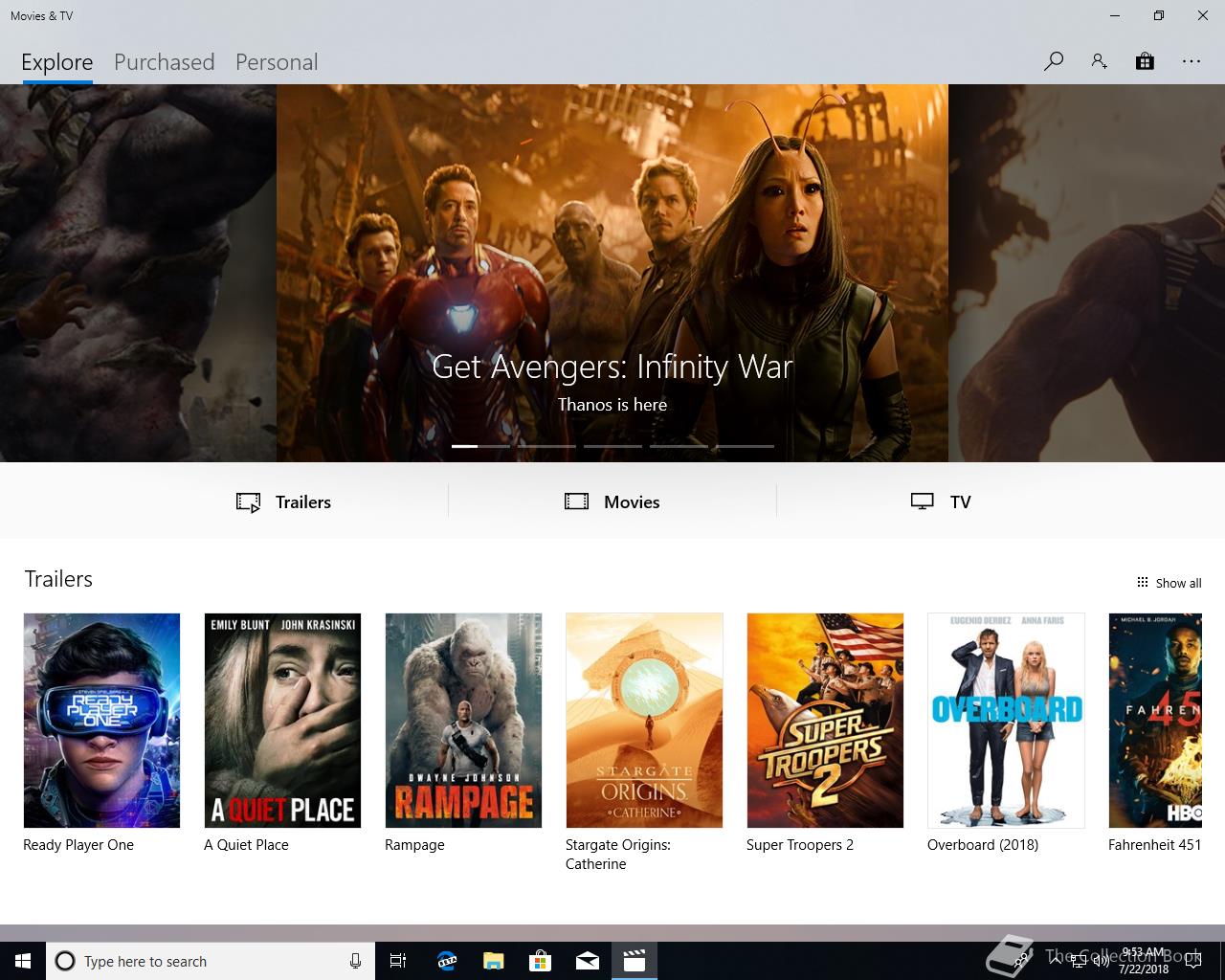
Task: Click Show all trailers
Action: click(x=1169, y=583)
